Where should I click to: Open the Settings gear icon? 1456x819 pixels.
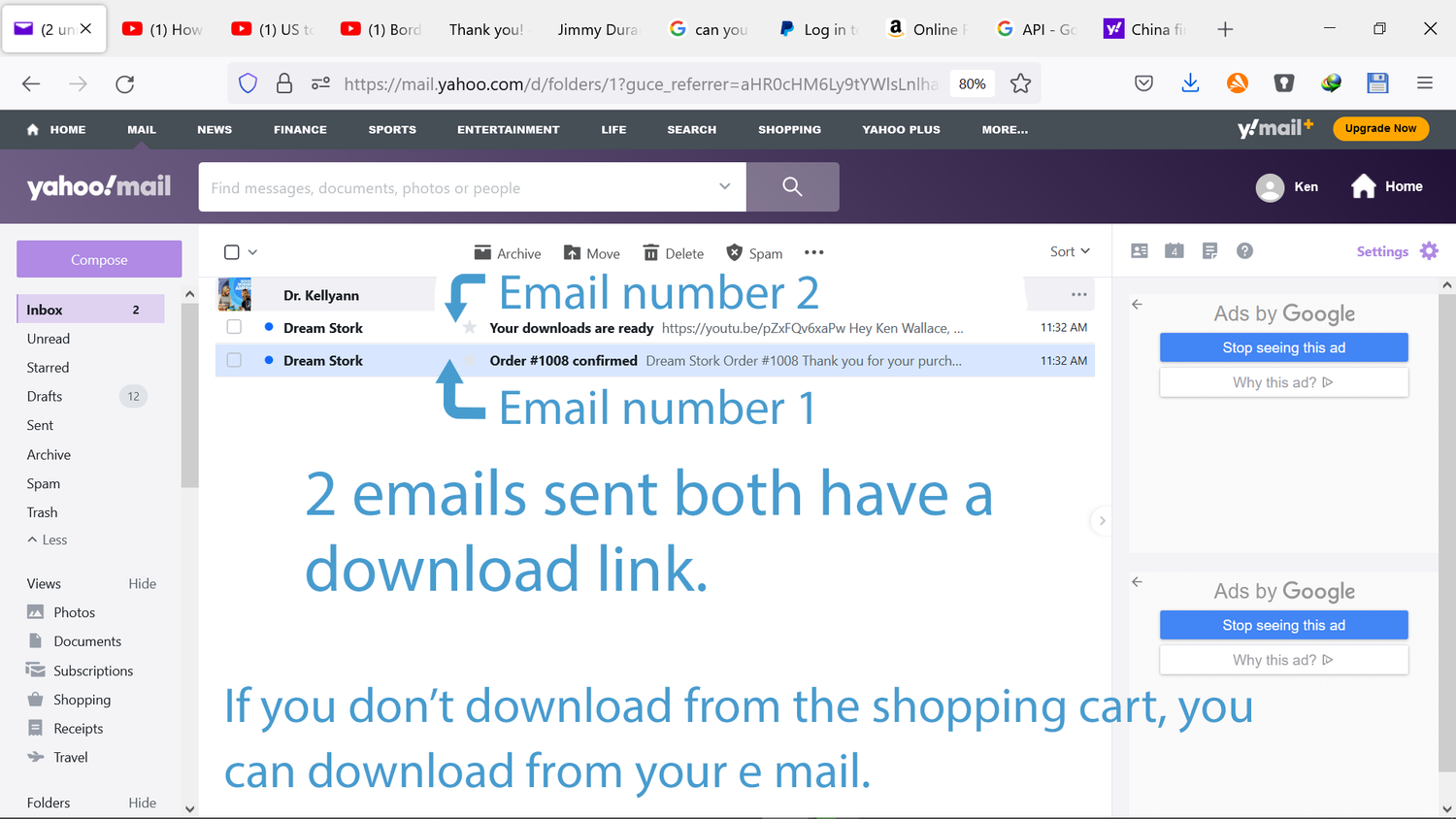tap(1429, 251)
